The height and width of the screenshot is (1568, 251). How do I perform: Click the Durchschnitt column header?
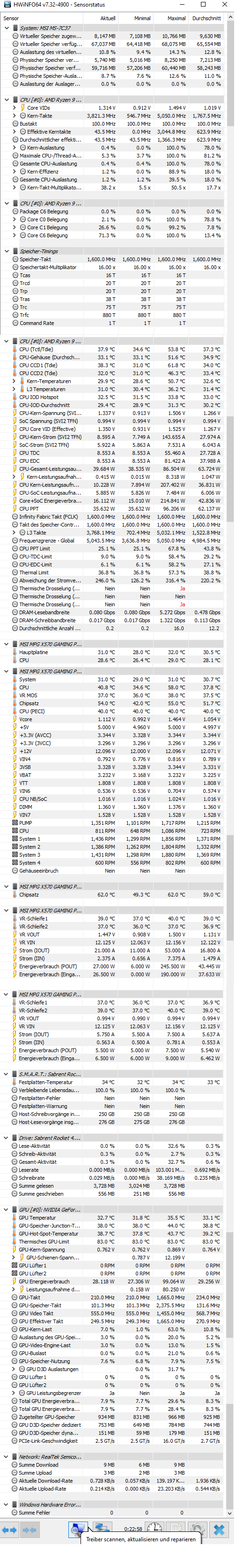(206, 18)
